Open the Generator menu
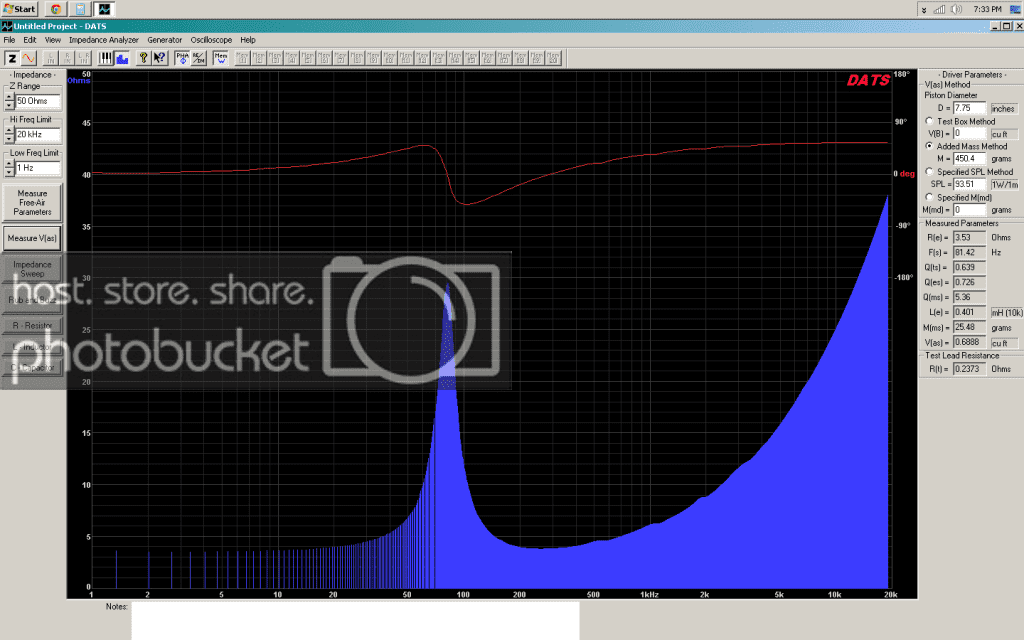This screenshot has width=1024, height=640. [x=165, y=40]
